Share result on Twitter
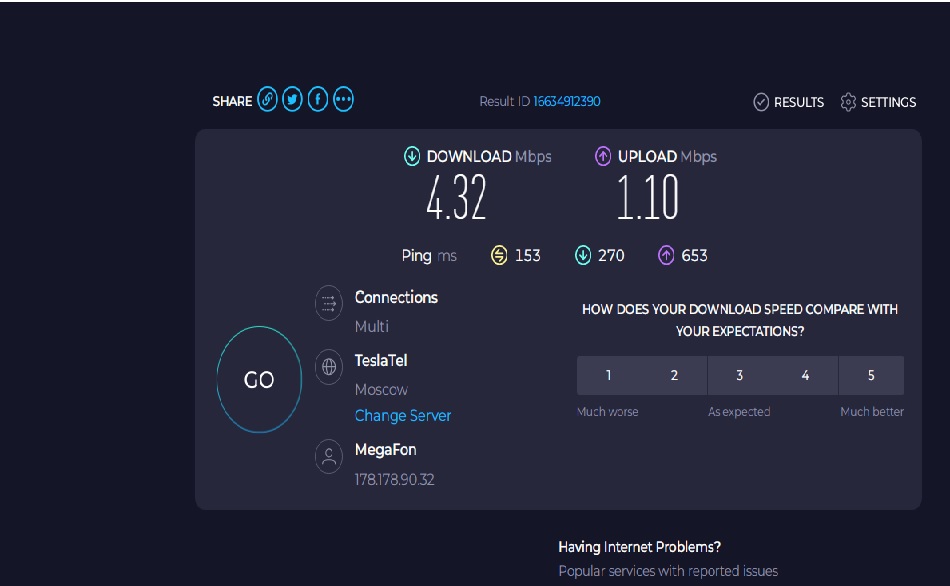Image resolution: width=950 pixels, height=586 pixels. tap(293, 99)
